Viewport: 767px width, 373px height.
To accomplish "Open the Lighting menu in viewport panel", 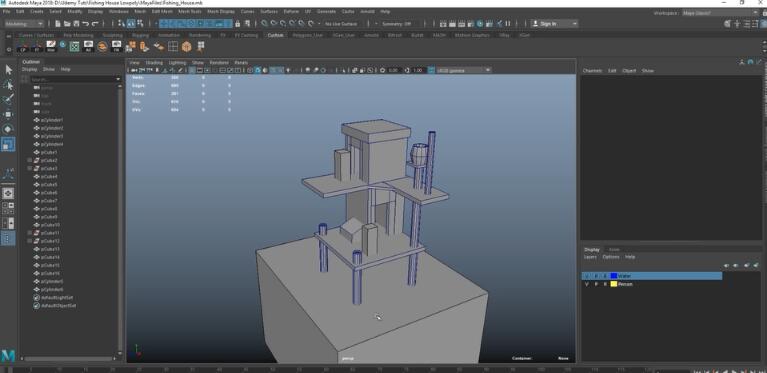I will 178,63.
